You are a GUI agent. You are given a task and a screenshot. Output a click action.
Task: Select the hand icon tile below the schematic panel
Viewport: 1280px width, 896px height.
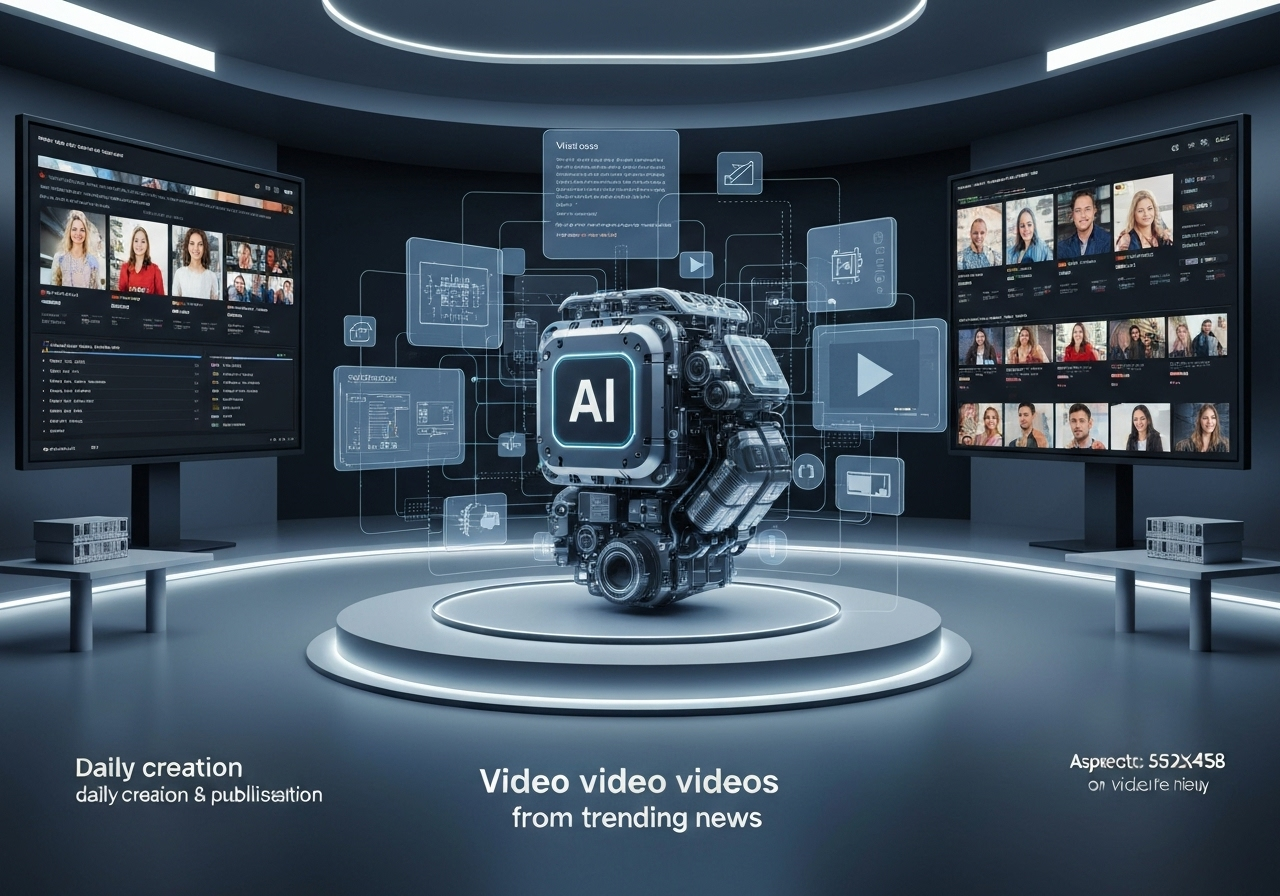[476, 521]
